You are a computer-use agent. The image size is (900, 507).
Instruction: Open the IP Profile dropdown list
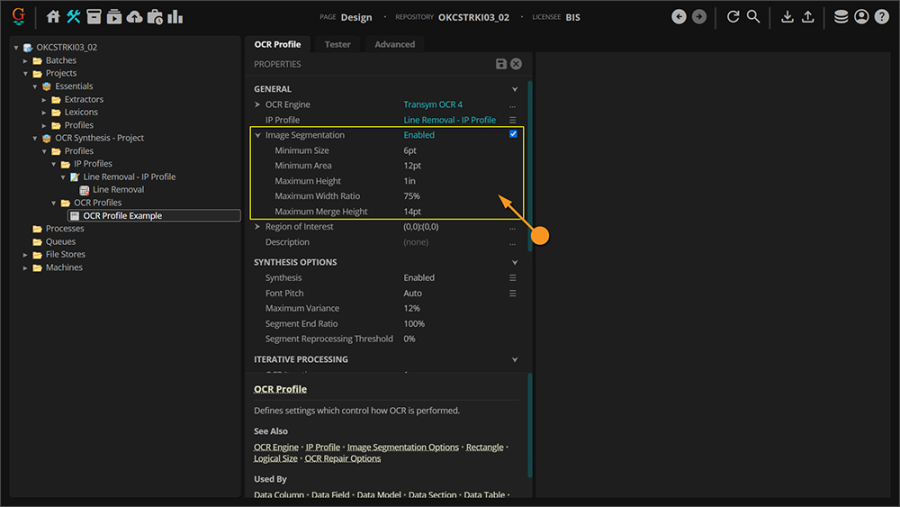[513, 120]
